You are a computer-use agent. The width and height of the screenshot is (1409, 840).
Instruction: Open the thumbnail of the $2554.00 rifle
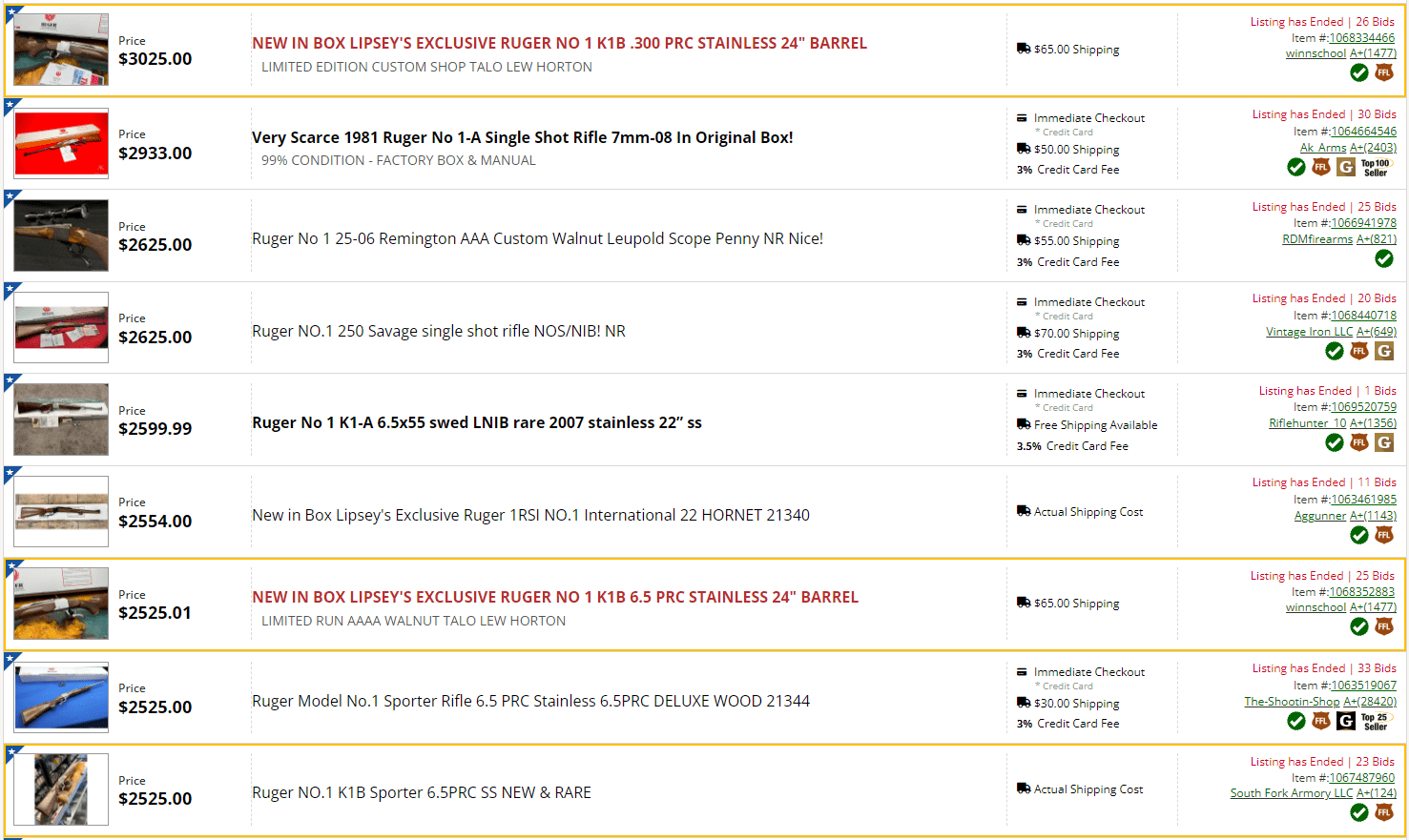pyautogui.click(x=61, y=512)
